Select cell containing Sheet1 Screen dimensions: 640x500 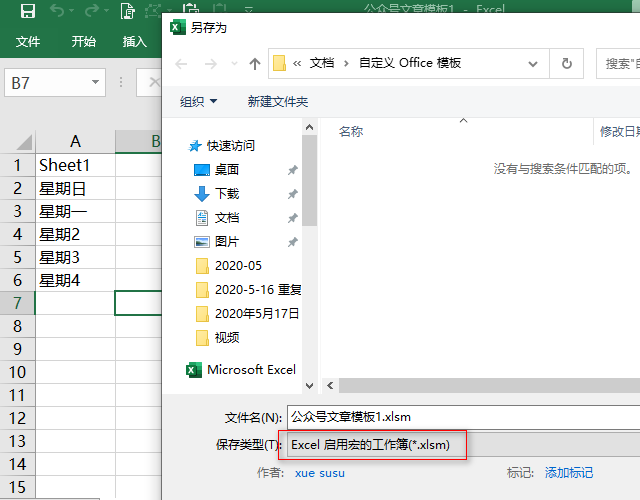click(x=75, y=165)
